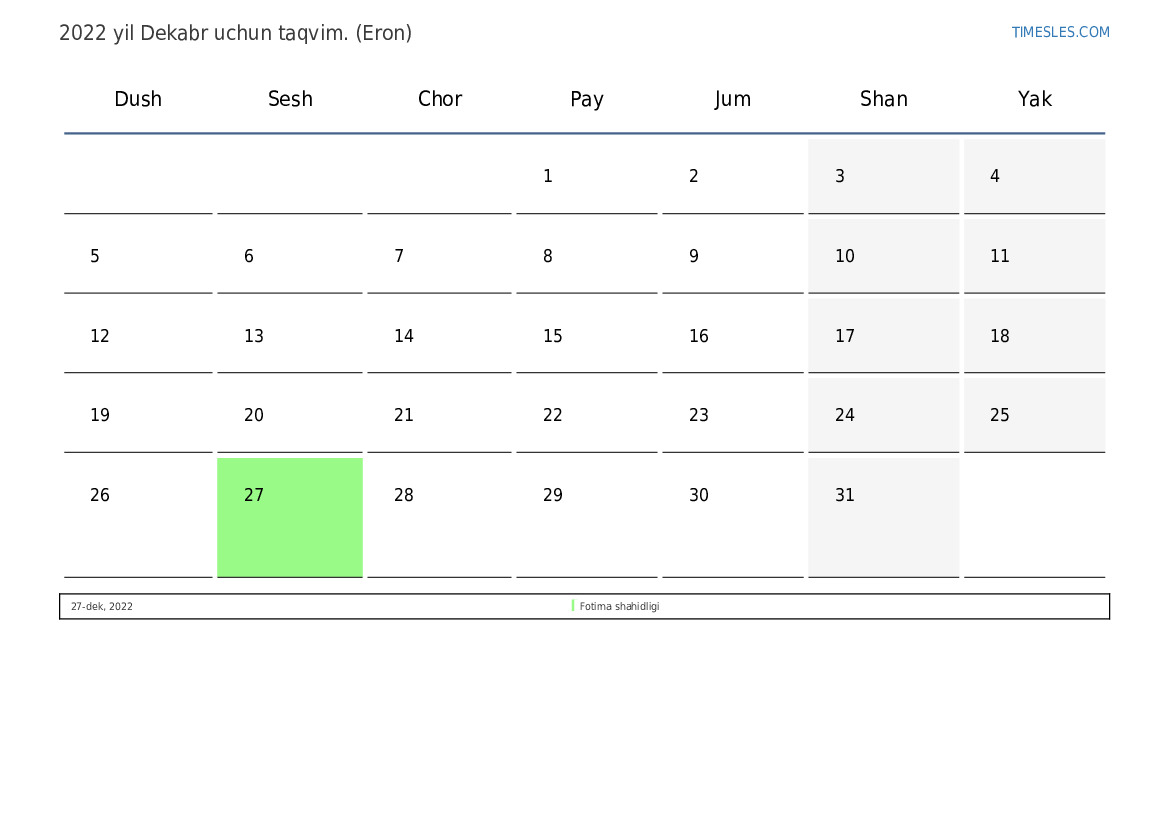Click date 31 on the calendar
This screenshot has height=827, width=1169.
(845, 495)
